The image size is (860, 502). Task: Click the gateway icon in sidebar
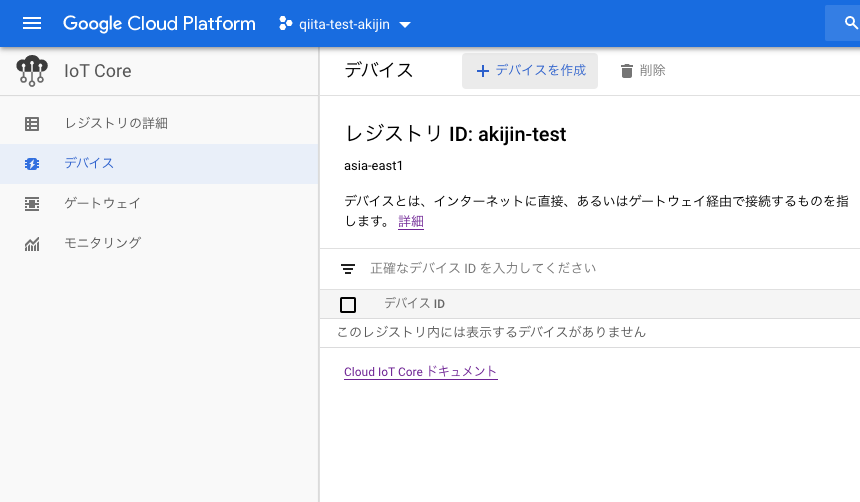pos(32,204)
